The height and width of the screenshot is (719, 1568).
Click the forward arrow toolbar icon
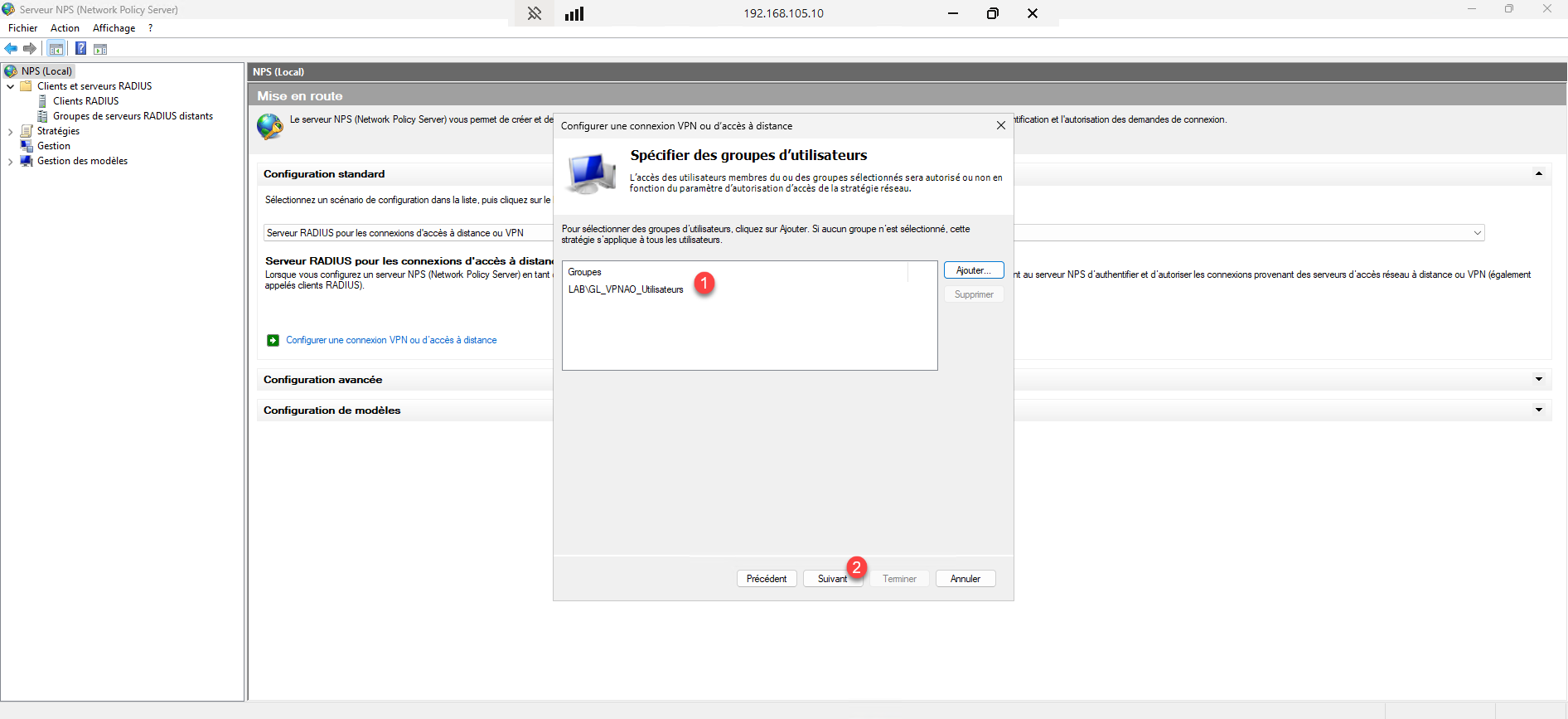point(30,49)
